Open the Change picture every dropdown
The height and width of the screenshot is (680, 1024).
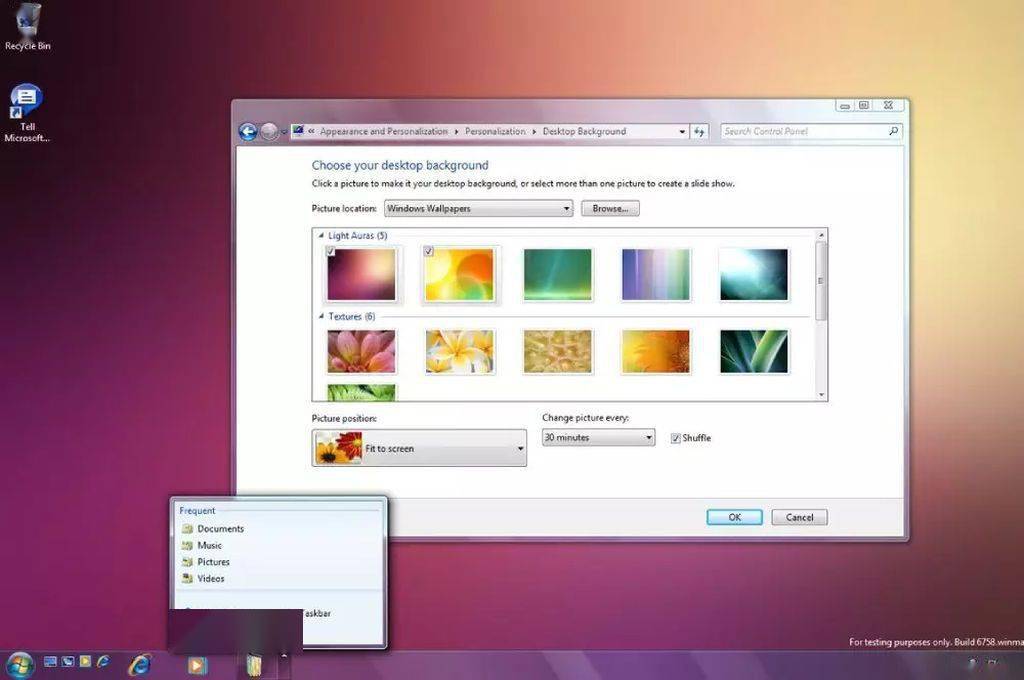[598, 438]
